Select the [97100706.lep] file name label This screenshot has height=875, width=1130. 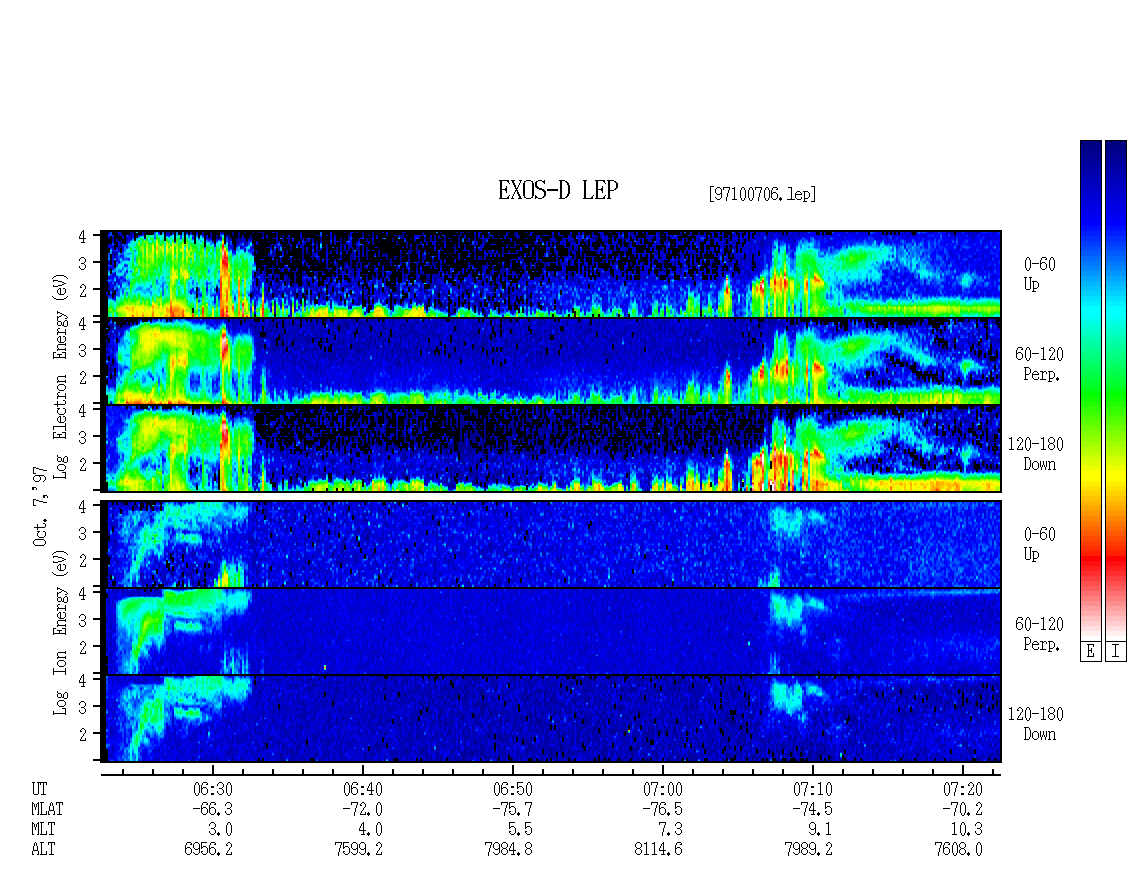pos(762,194)
